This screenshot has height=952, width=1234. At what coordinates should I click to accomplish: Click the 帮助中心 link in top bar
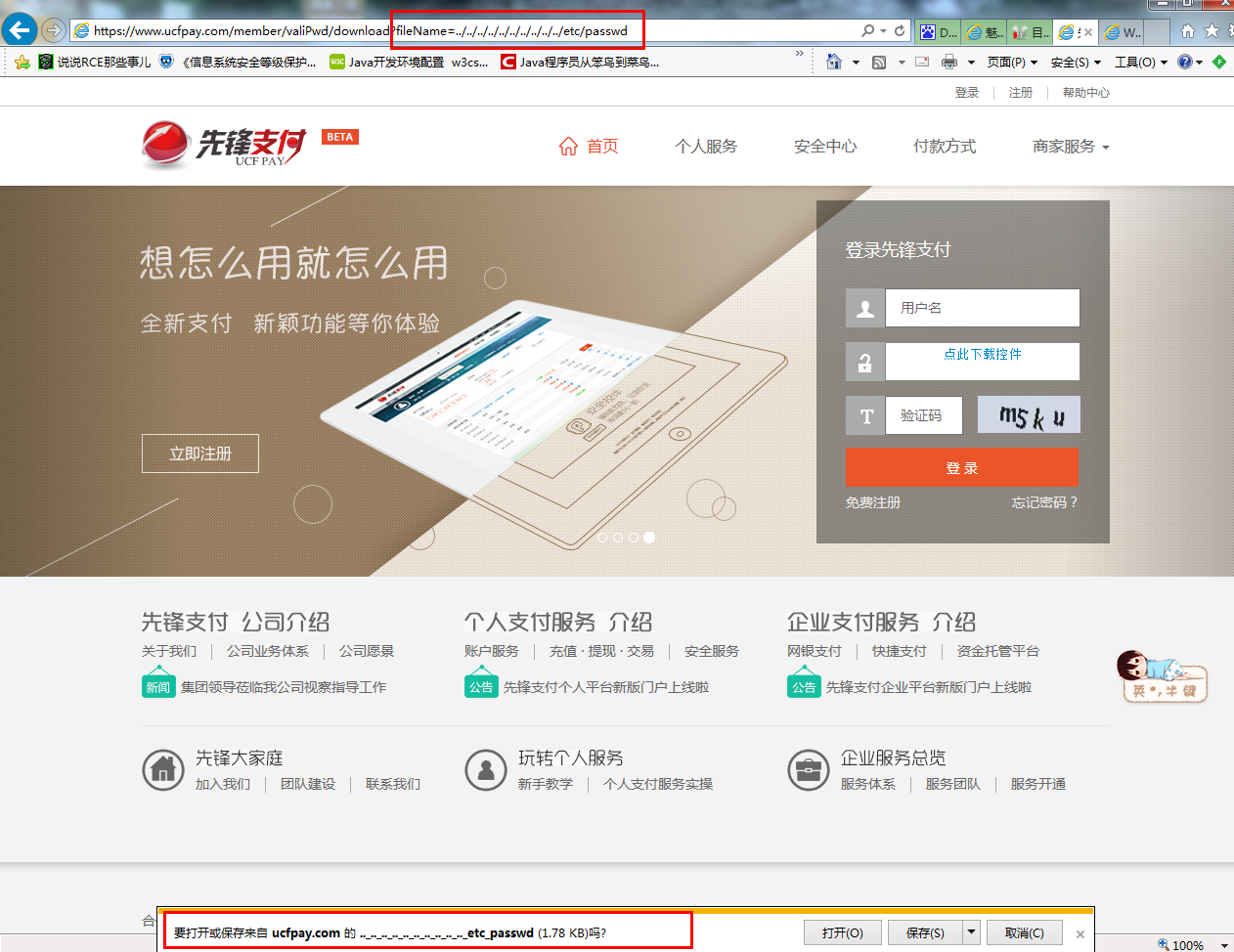coord(1086,92)
